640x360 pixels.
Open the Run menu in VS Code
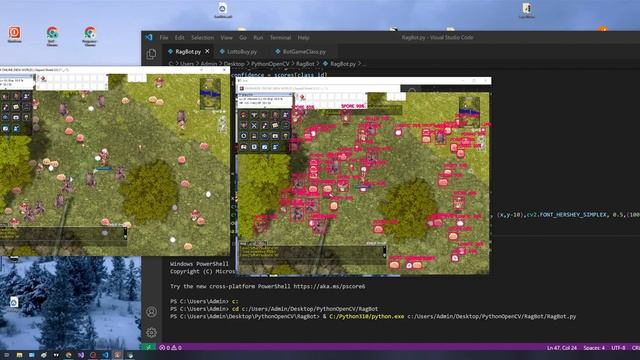pyautogui.click(x=258, y=38)
